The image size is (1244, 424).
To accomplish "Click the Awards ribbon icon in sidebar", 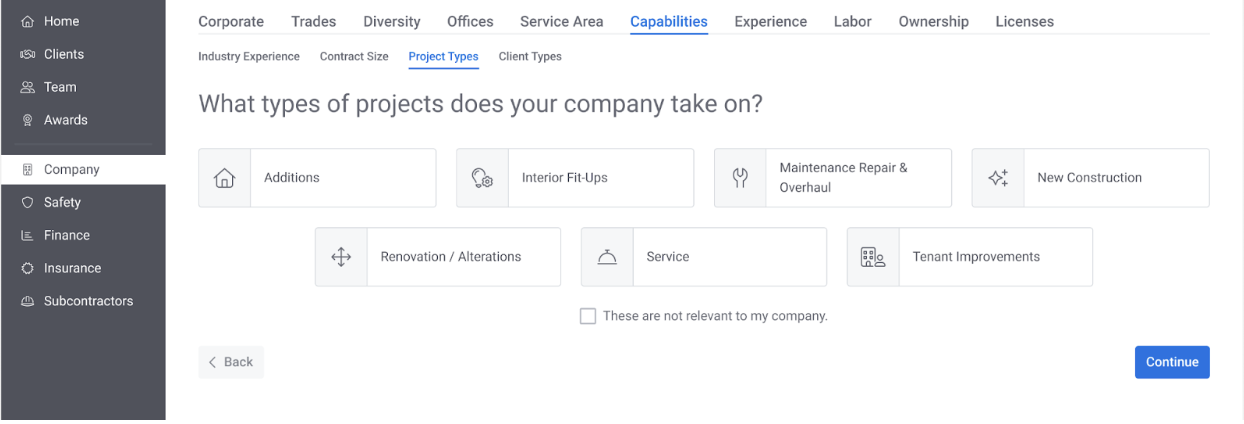I will click(27, 120).
